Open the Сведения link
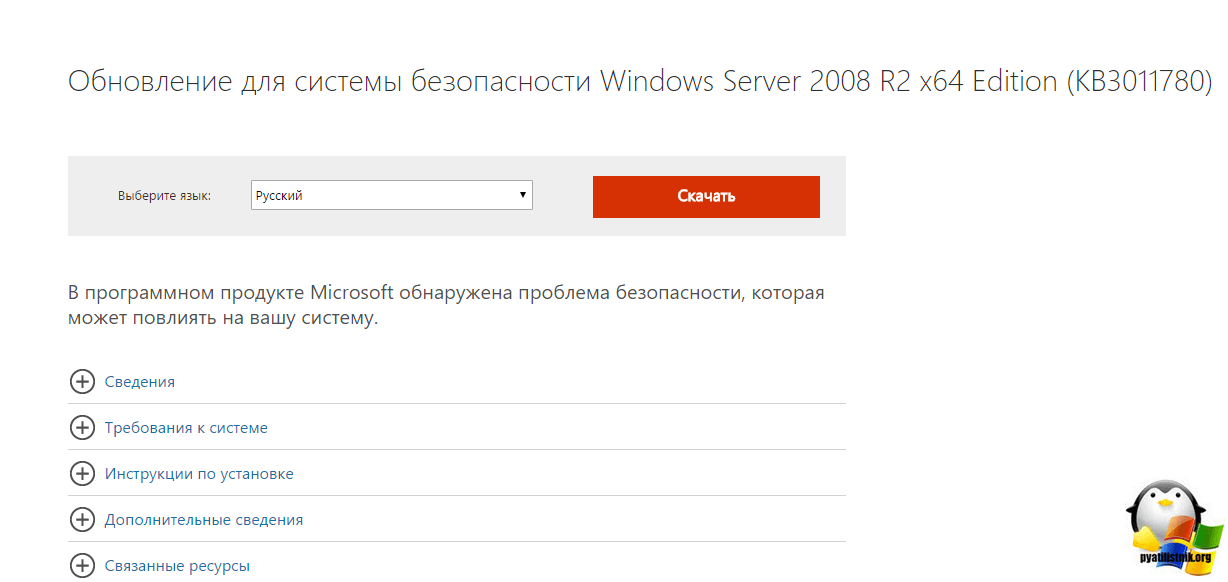This screenshot has width=1228, height=582. (x=140, y=382)
